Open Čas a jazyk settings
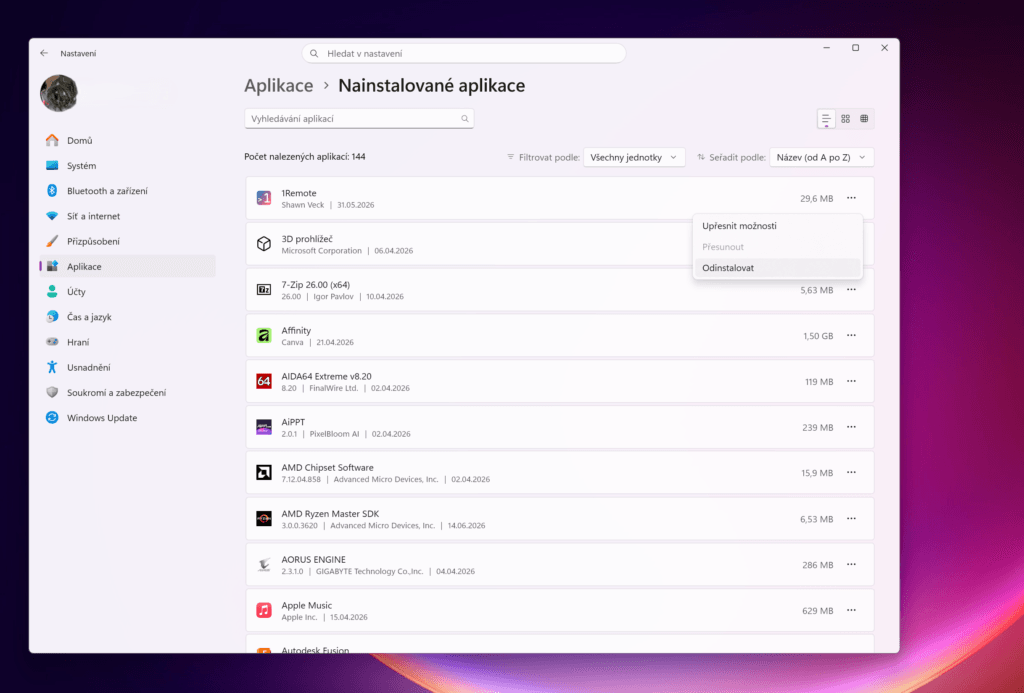The width and height of the screenshot is (1024, 693). coord(127,317)
